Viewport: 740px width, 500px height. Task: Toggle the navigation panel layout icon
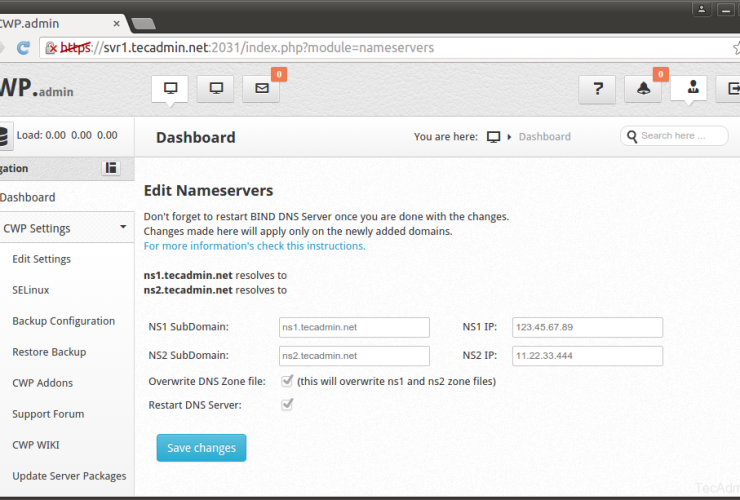tap(111, 168)
